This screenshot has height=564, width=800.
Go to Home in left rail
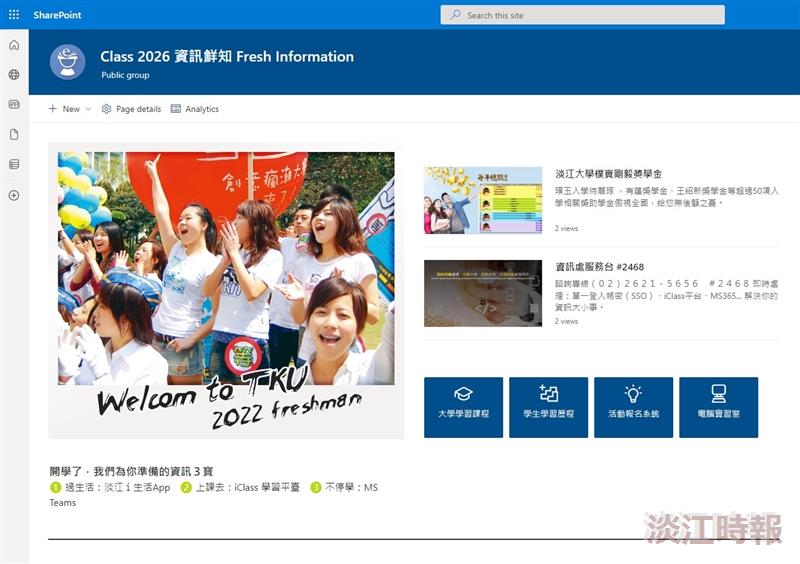click(x=14, y=45)
